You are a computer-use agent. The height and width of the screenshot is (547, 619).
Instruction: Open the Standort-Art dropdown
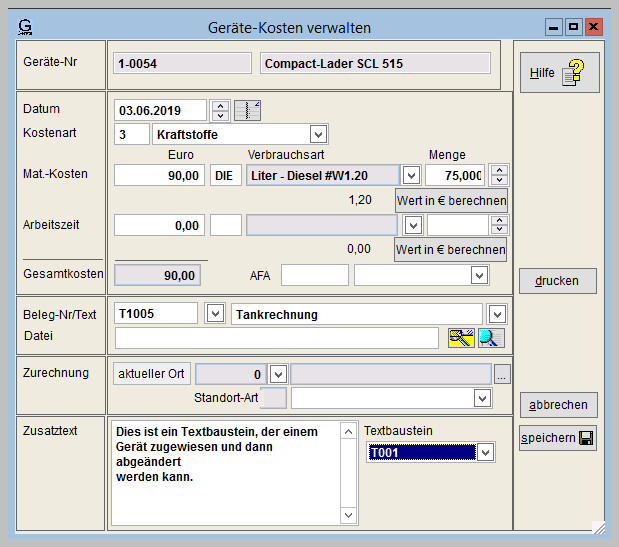[483, 399]
